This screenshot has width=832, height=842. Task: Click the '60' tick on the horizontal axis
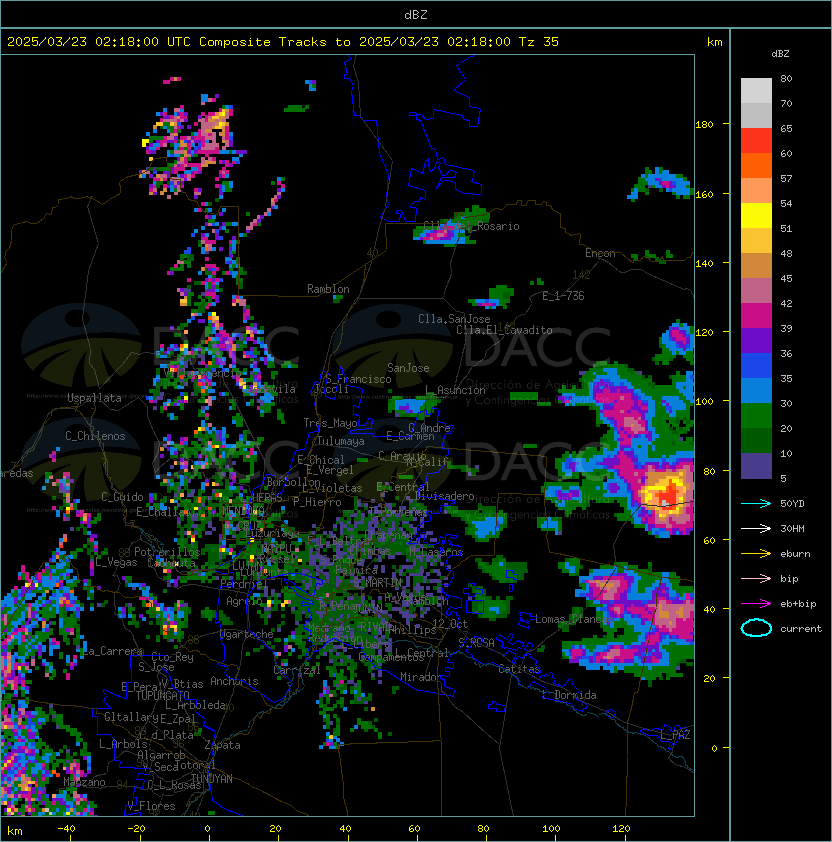pos(414,829)
